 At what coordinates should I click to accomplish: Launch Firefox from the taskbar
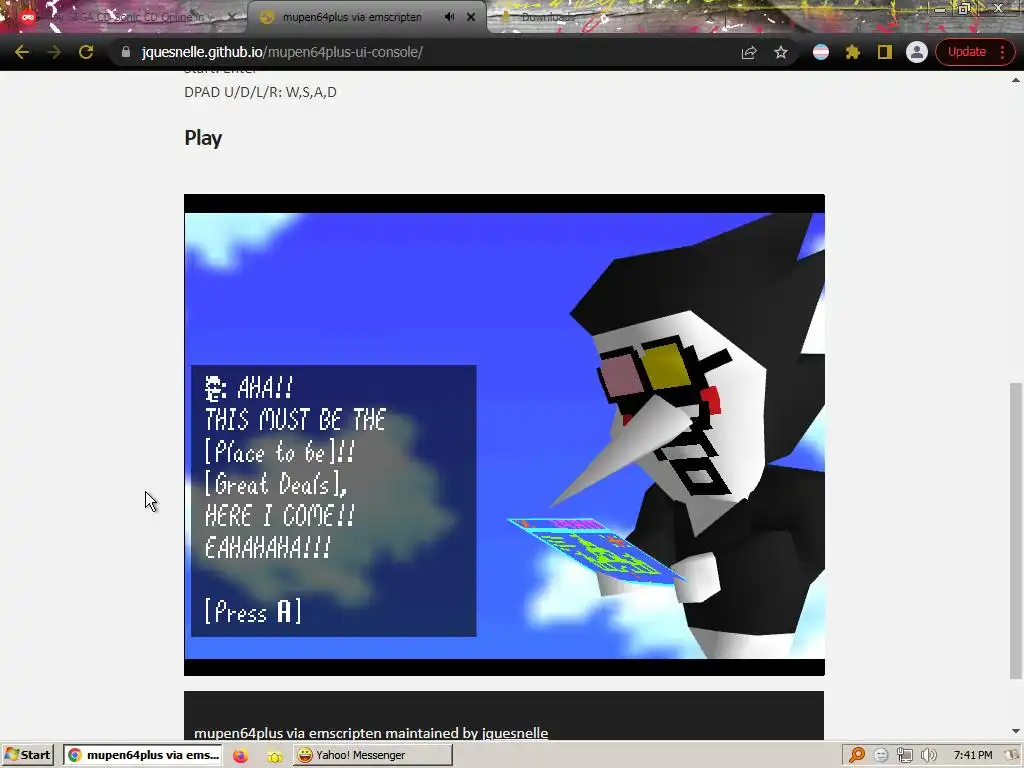(x=240, y=756)
